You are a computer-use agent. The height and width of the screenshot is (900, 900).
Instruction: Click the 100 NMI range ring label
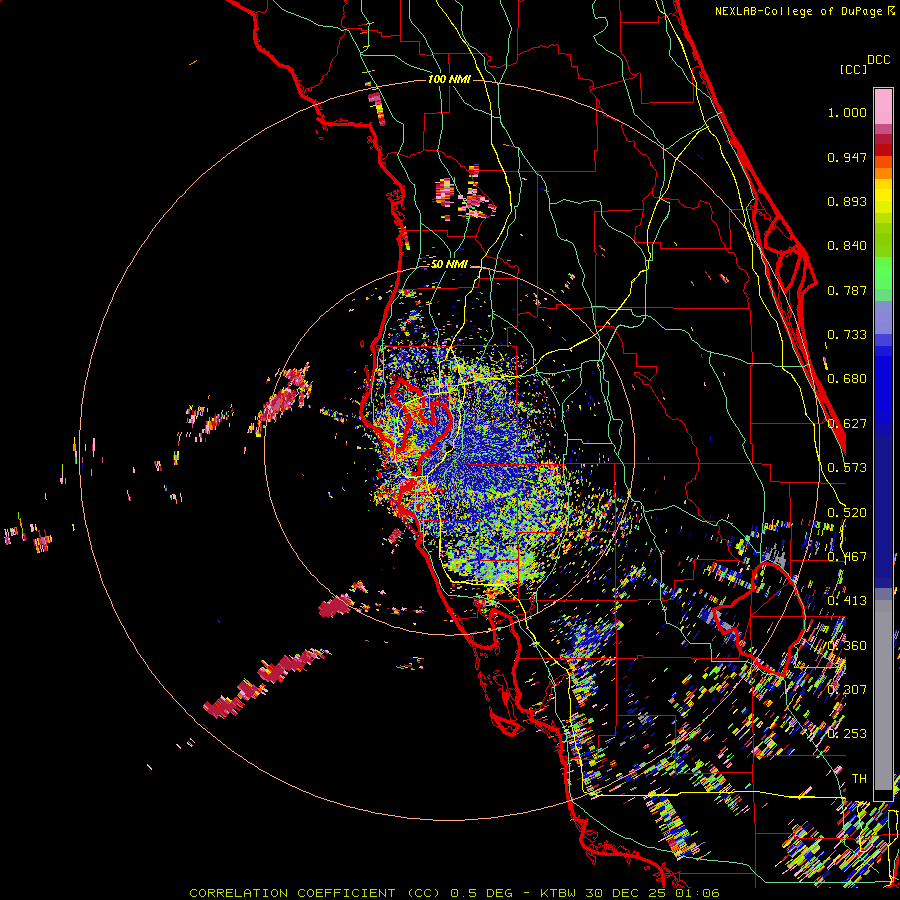[449, 79]
